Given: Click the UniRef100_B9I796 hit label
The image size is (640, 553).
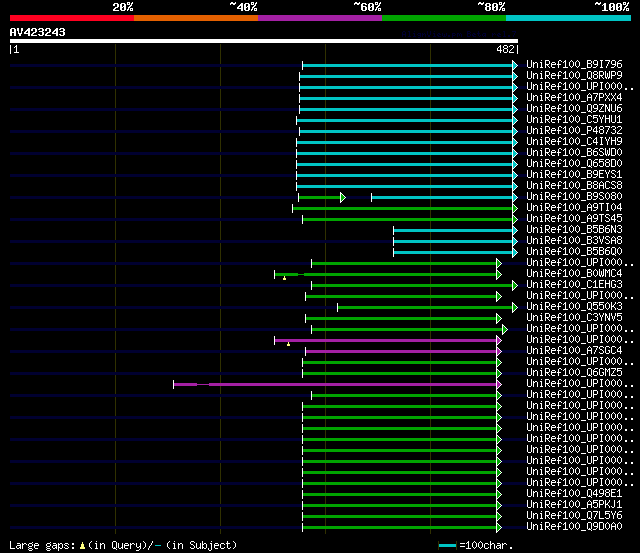Looking at the screenshot, I should point(574,64).
